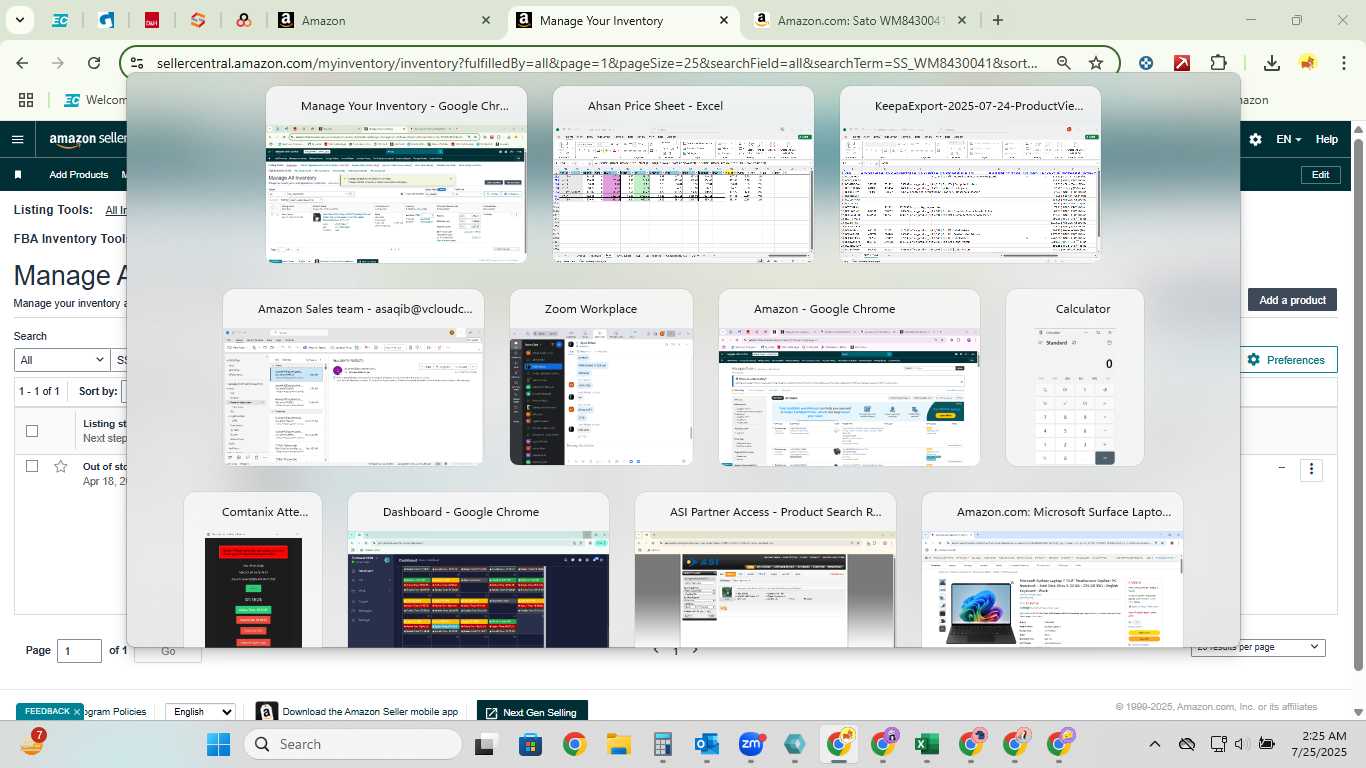
Task: Switch to the Ahsan Price Sheet - Excel window
Action: (683, 175)
